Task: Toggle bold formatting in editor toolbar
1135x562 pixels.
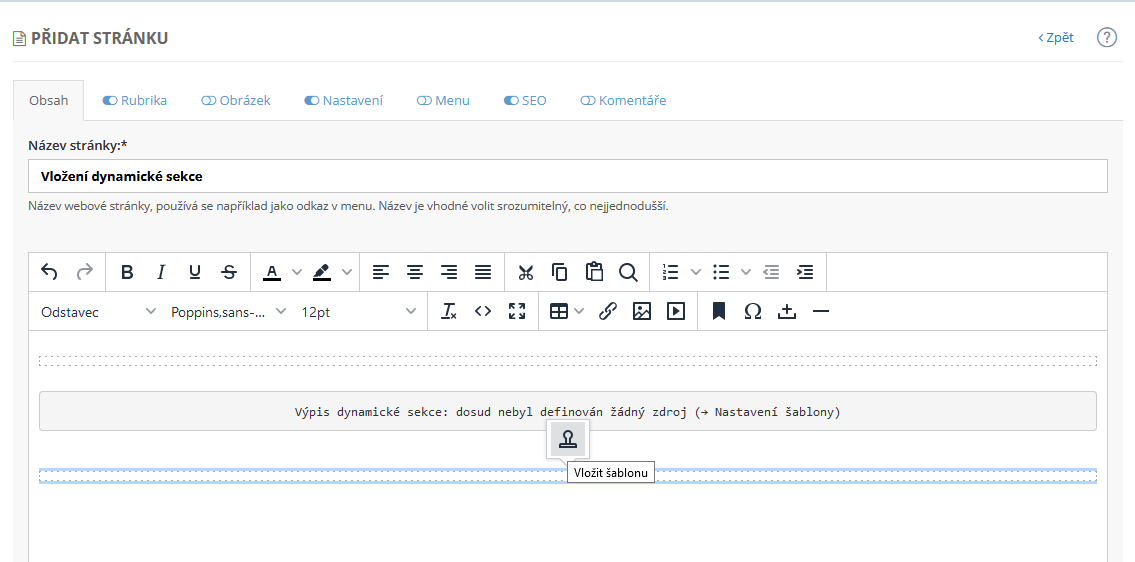Action: pyautogui.click(x=127, y=272)
